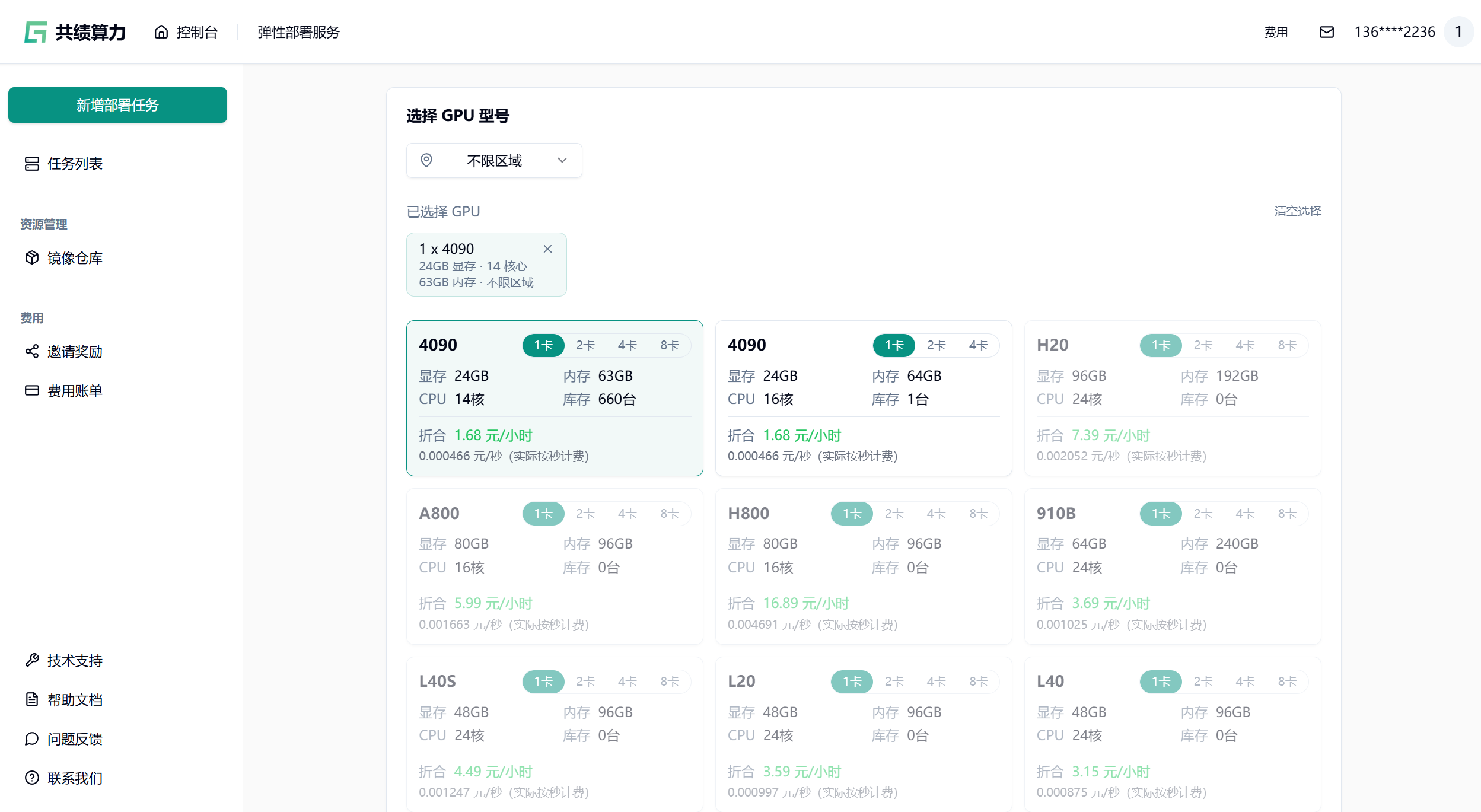Click the 共绩算力 logo icon

(x=36, y=32)
